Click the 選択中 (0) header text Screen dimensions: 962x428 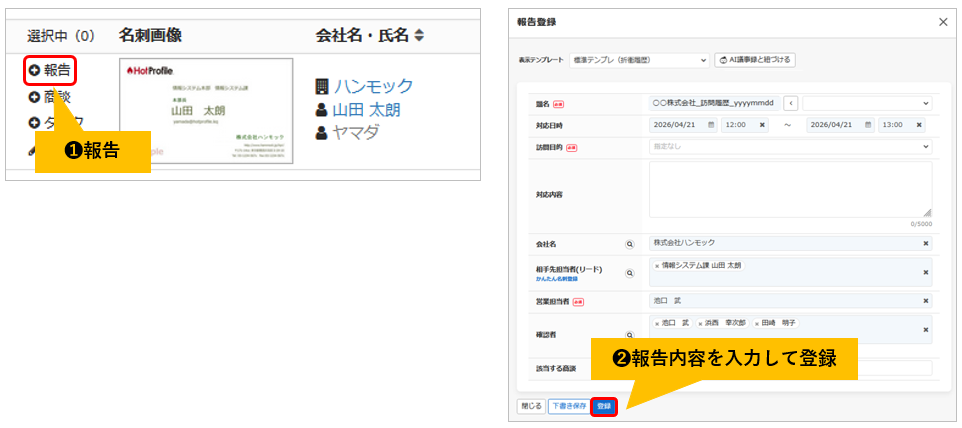point(61,36)
